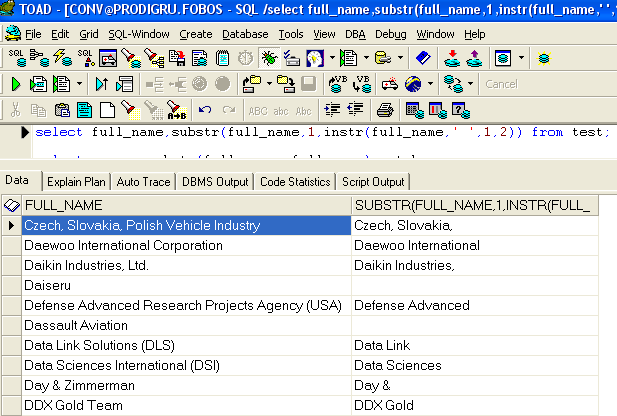617x416 pixels.
Task: Click the question mark database icon
Action: (x=460, y=110)
